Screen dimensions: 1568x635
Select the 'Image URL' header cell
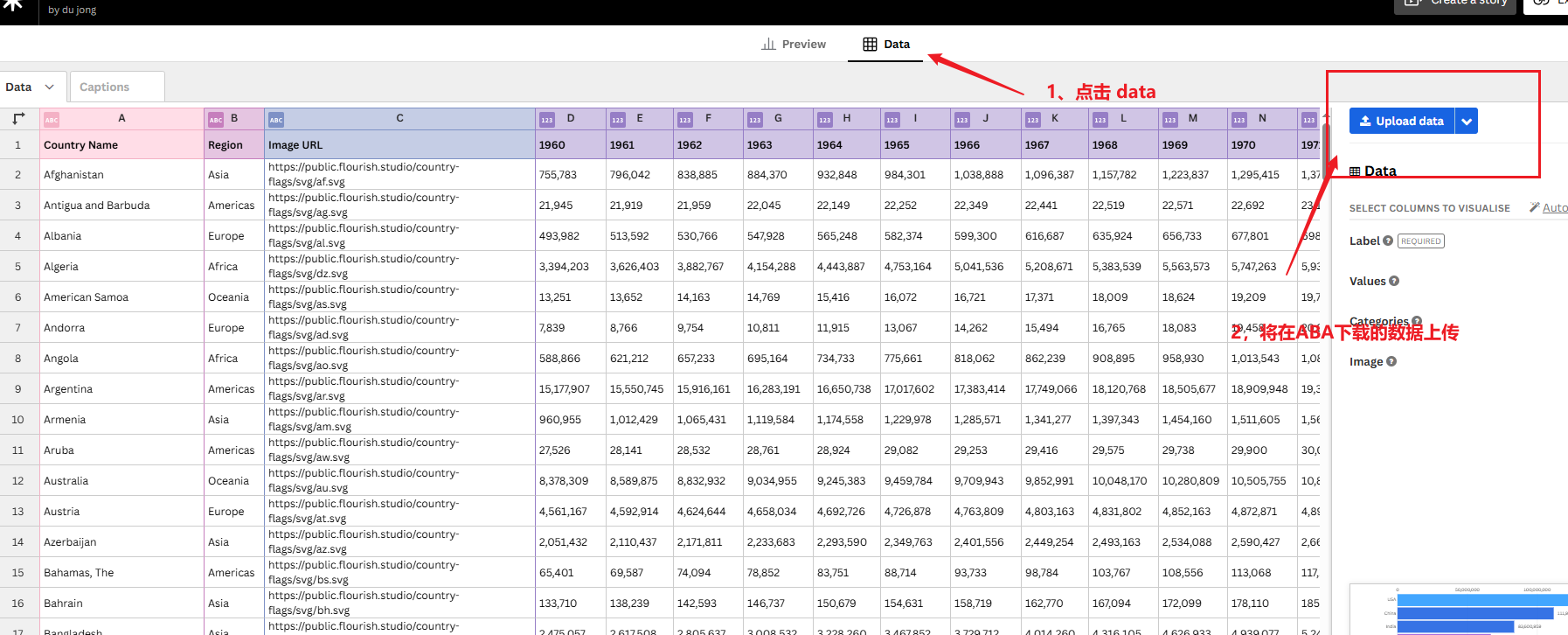coord(399,145)
